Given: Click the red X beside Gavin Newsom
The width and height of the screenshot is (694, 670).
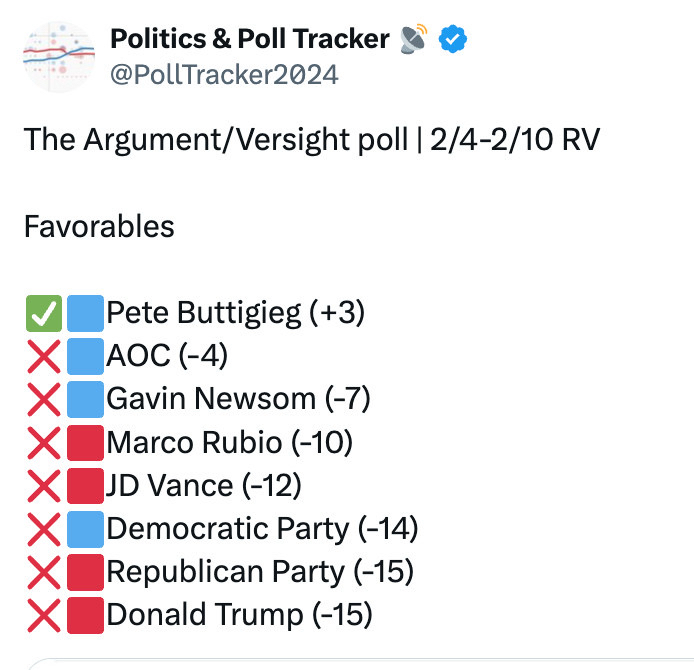Looking at the screenshot, I should (43, 400).
